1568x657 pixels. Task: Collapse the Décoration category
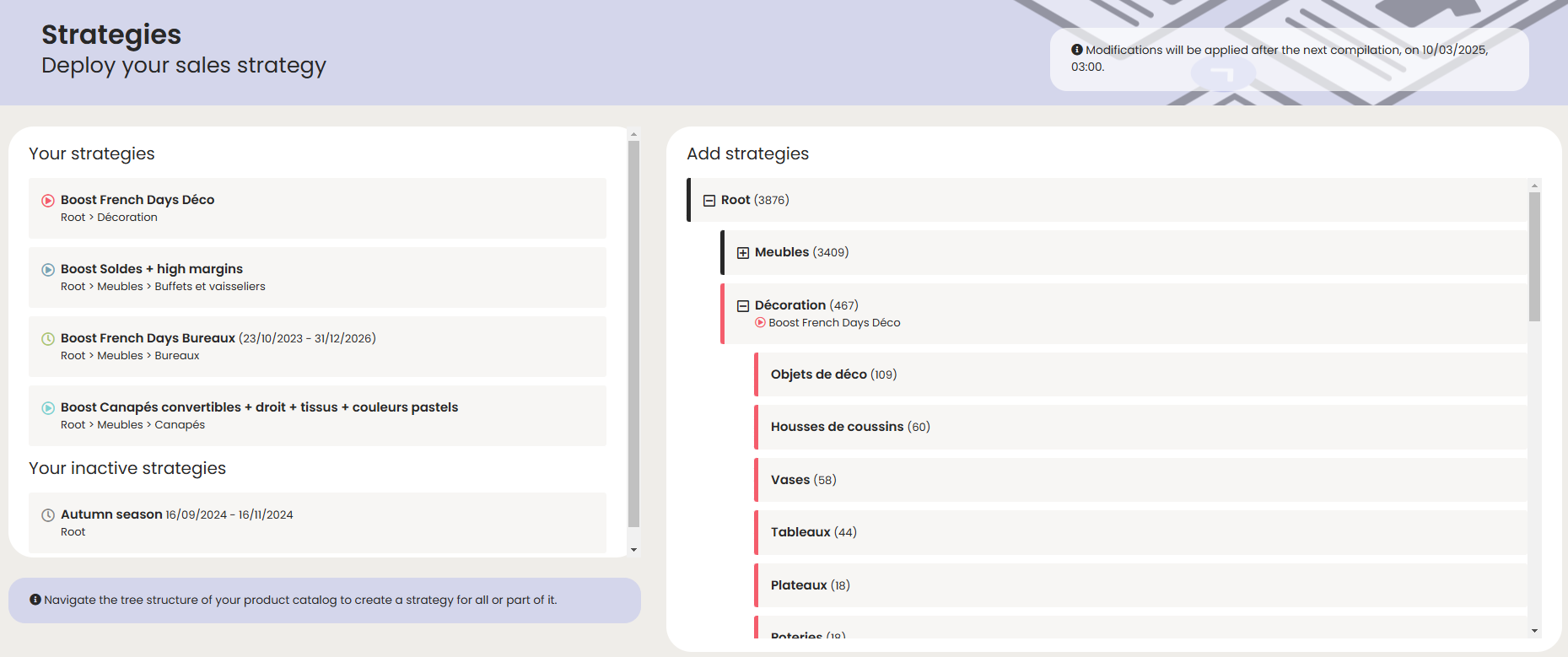tap(743, 306)
